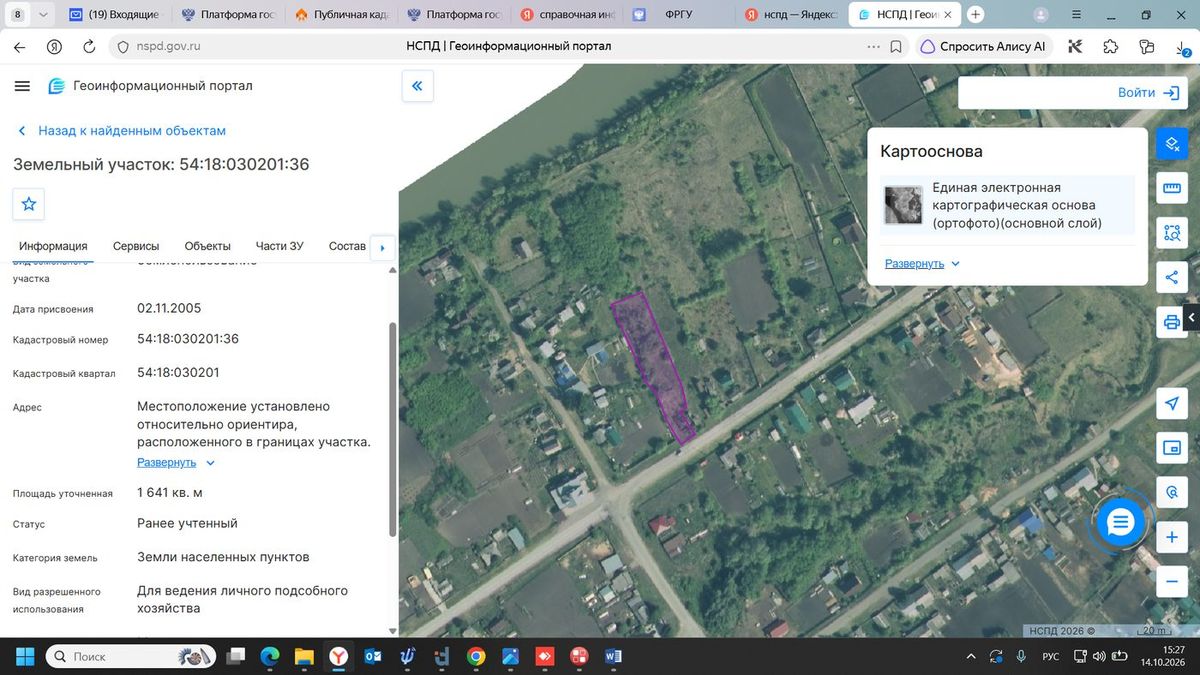Click cadastral quarter value 54:18:030201

tap(178, 373)
